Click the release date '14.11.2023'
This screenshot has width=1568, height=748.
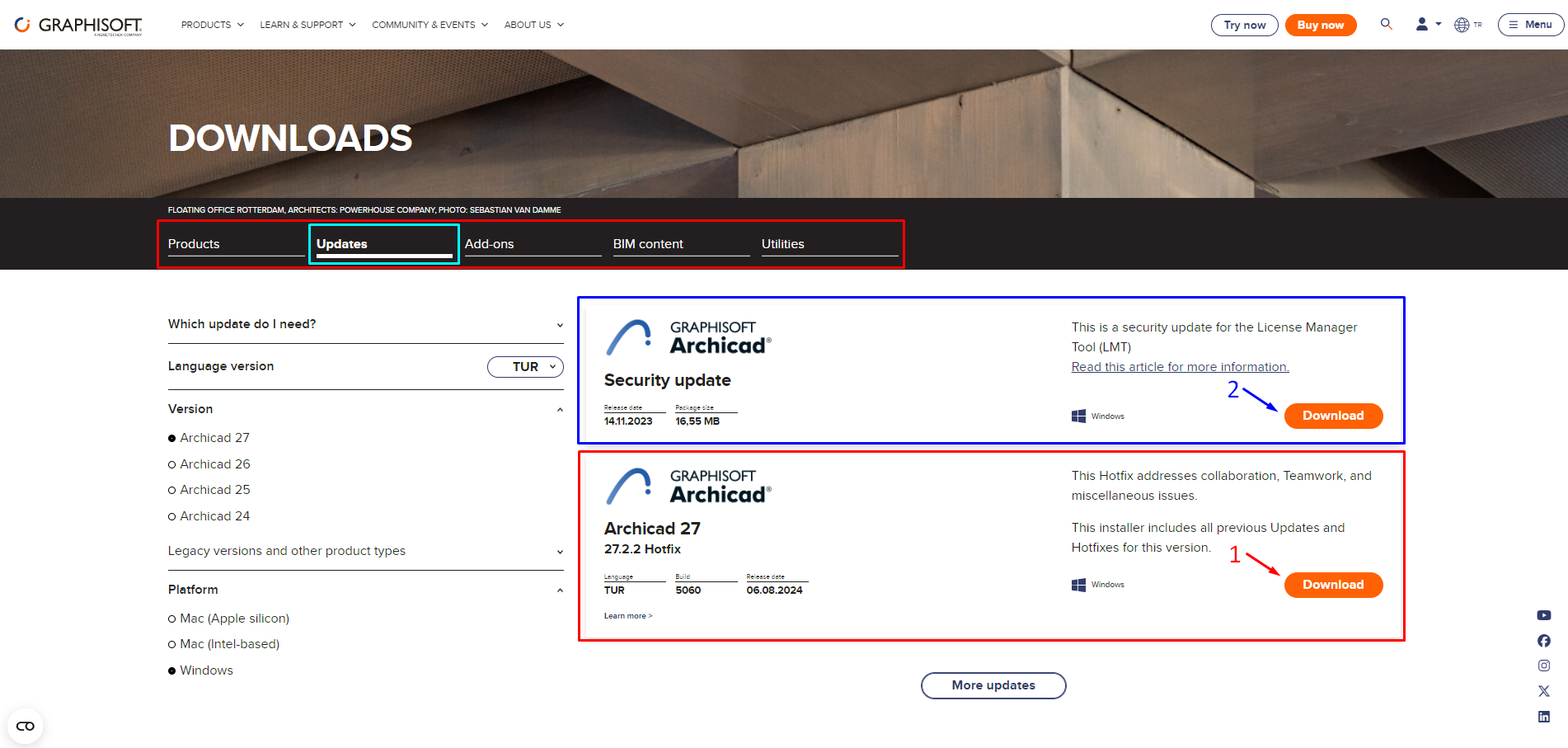628,421
